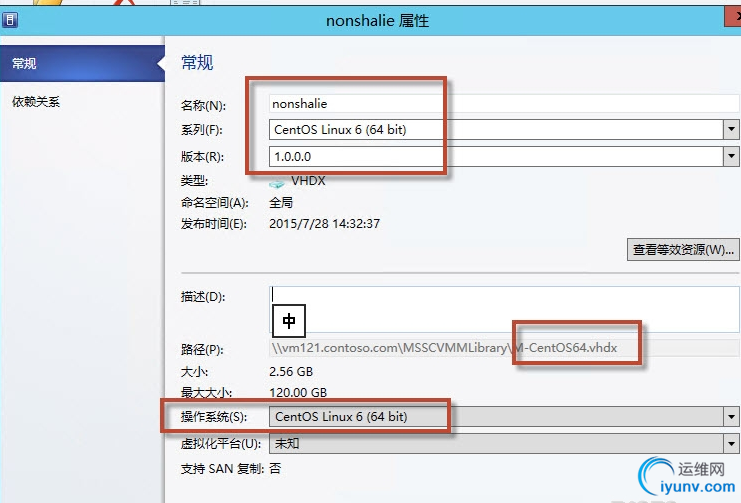
Task: Click the VHDX type text
Action: pyautogui.click(x=308, y=181)
